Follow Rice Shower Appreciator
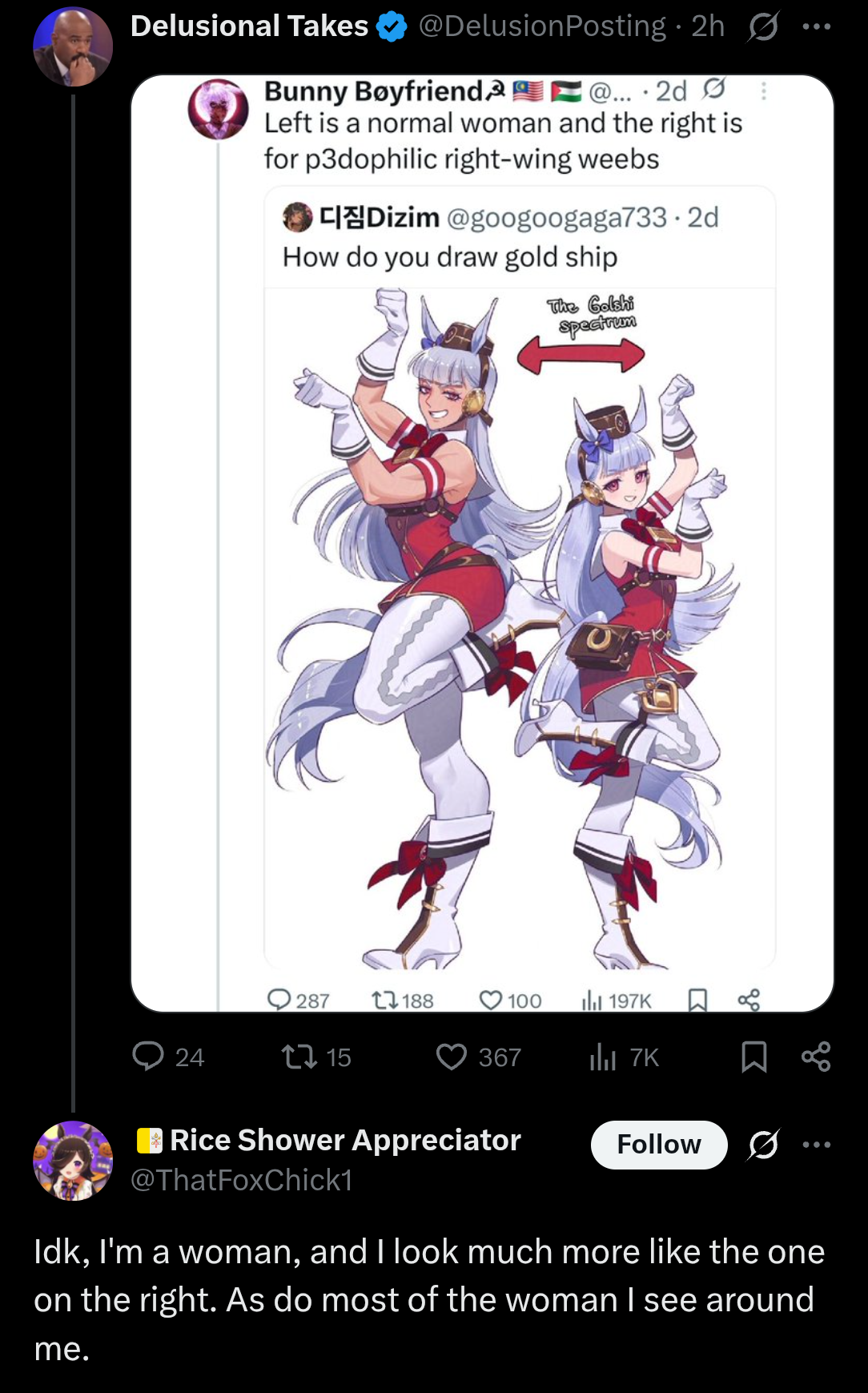868x1393 pixels. tap(659, 1144)
